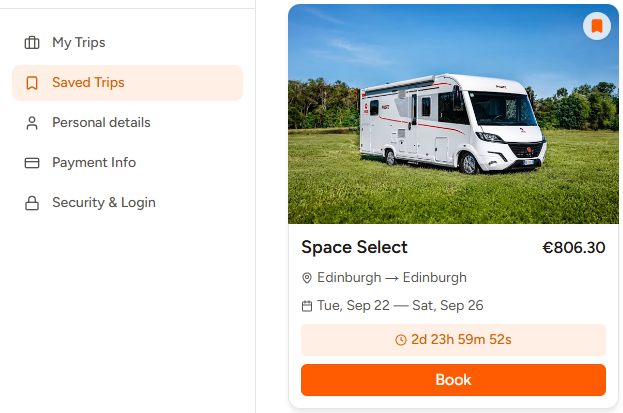The image size is (623, 413).
Task: Open the Space Select trip title
Action: pos(354,247)
